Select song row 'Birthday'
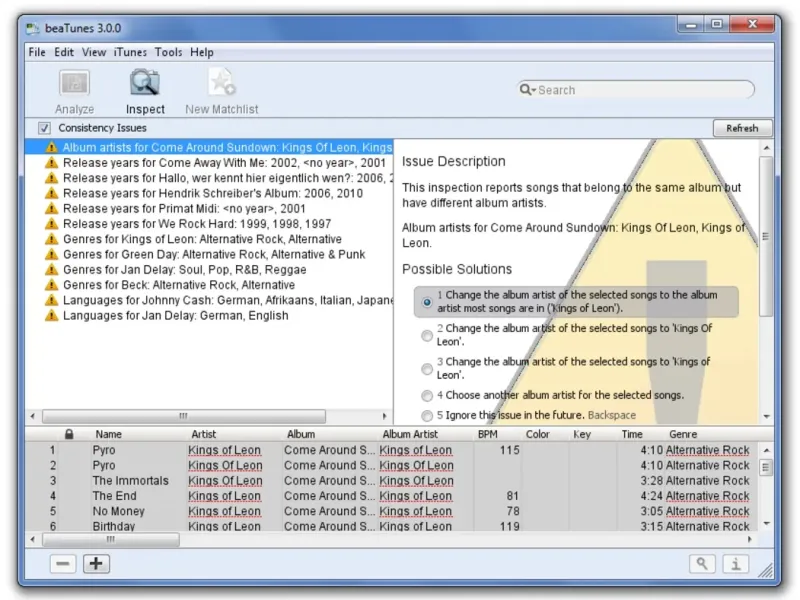800x600 pixels. (392, 526)
